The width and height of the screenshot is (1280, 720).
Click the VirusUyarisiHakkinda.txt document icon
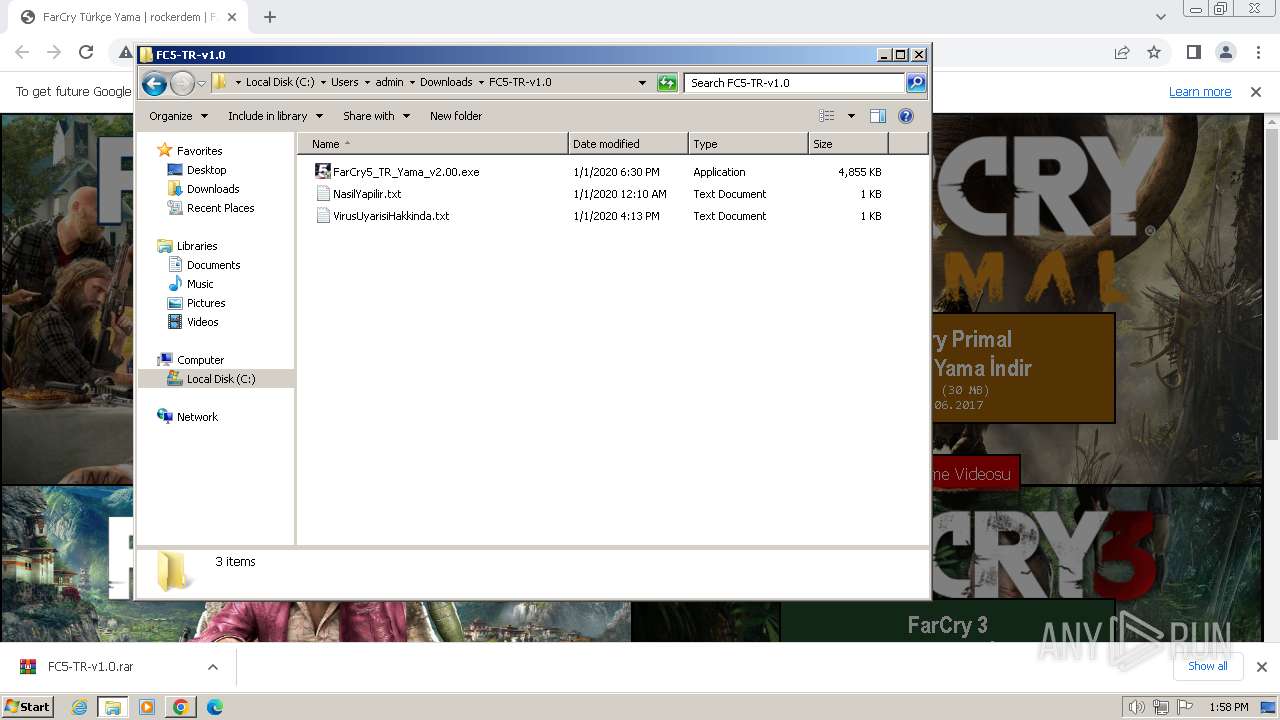pos(323,216)
